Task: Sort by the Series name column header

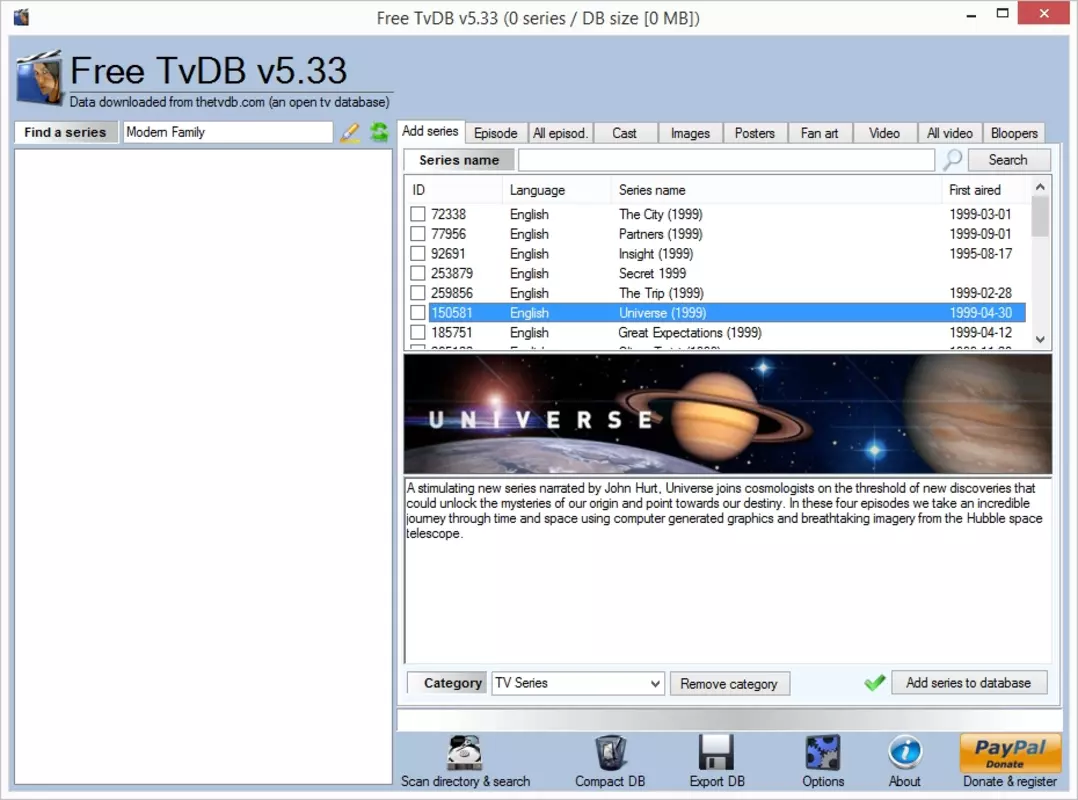Action: pos(776,190)
